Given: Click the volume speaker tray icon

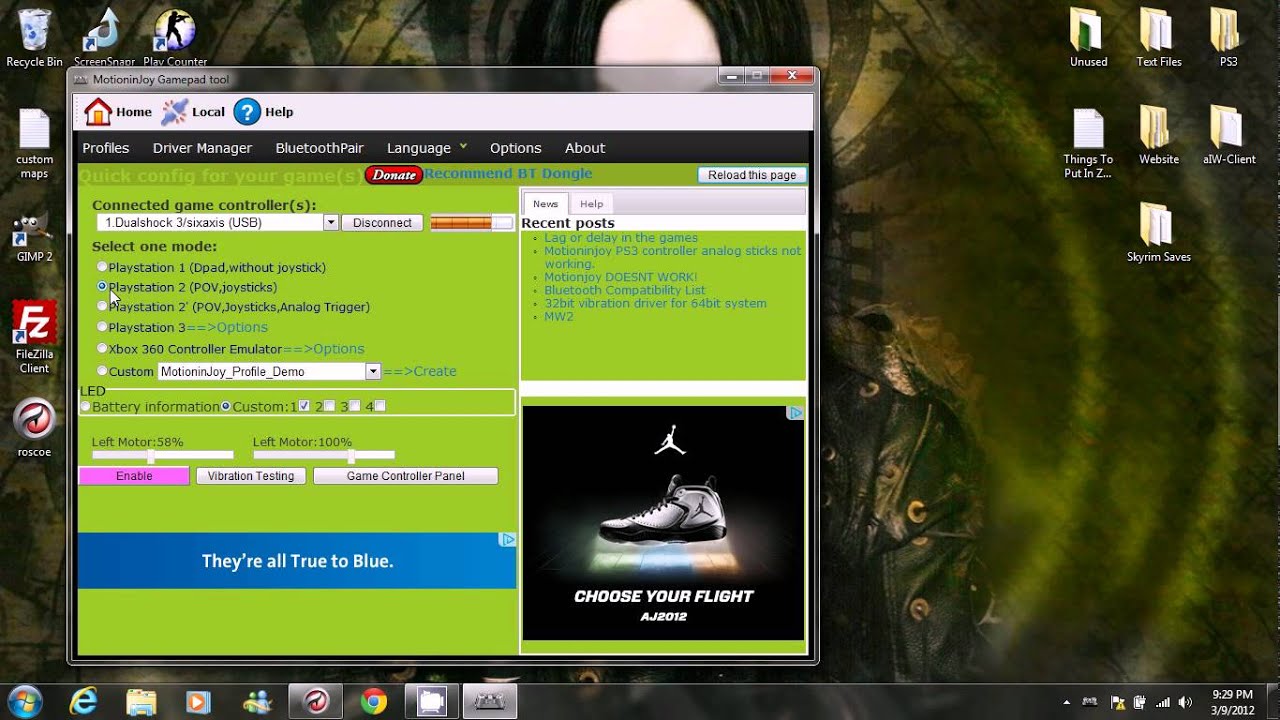Looking at the screenshot, I should [1185, 702].
